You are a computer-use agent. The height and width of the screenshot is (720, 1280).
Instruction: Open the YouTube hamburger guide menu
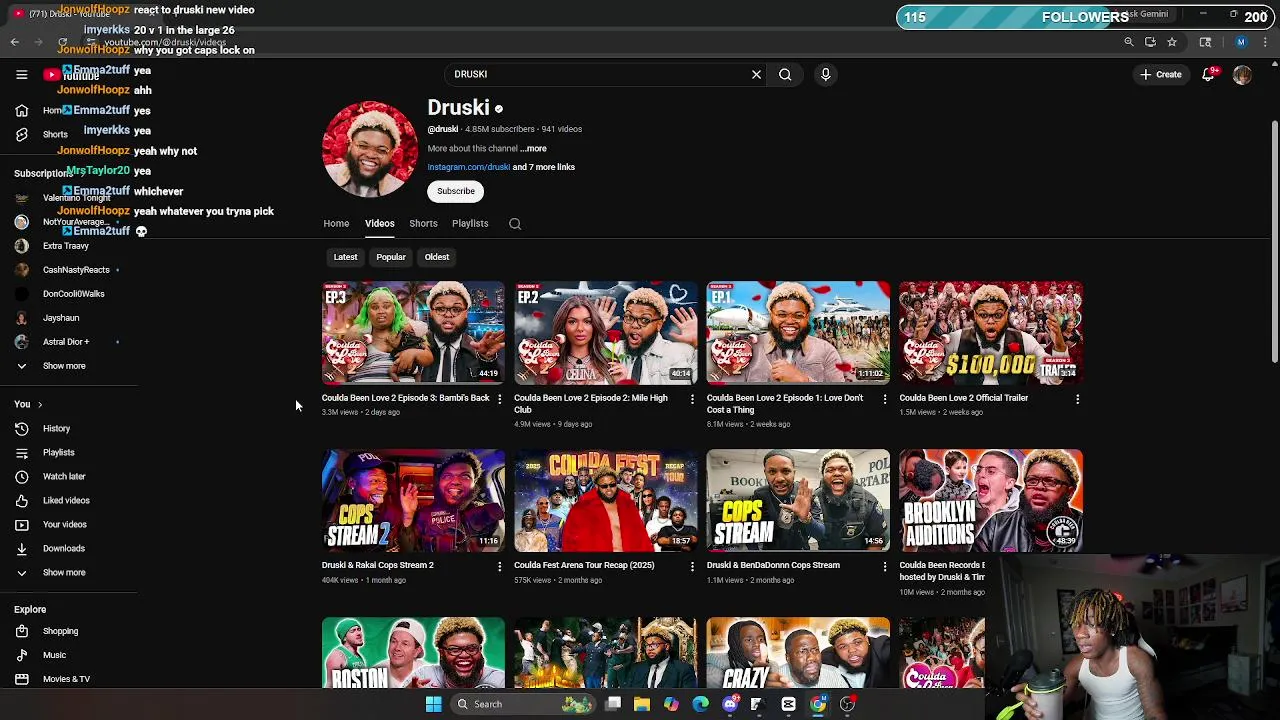point(21,74)
